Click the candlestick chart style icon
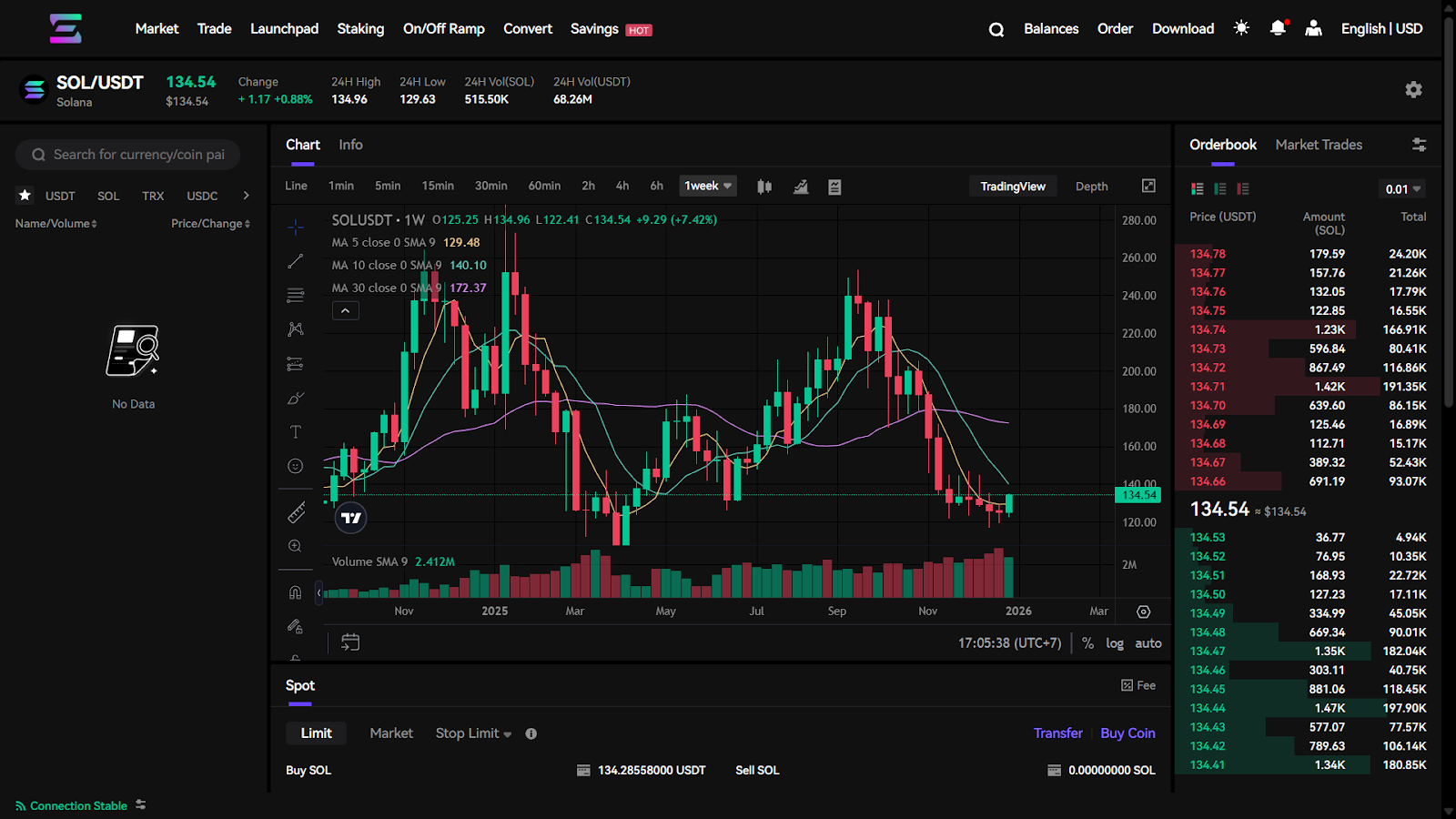1456x819 pixels. pos(764,187)
